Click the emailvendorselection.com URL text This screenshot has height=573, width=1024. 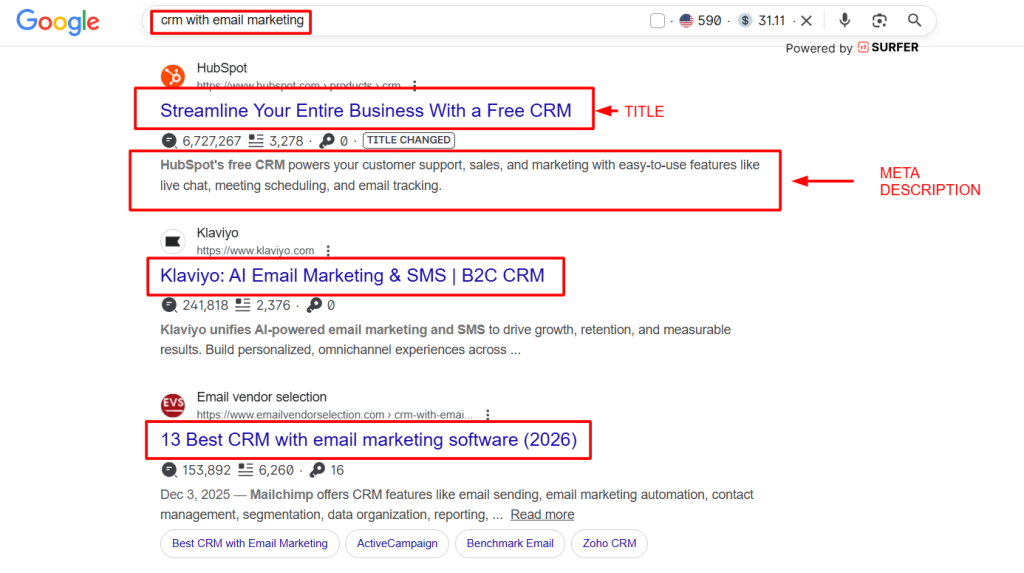point(334,414)
